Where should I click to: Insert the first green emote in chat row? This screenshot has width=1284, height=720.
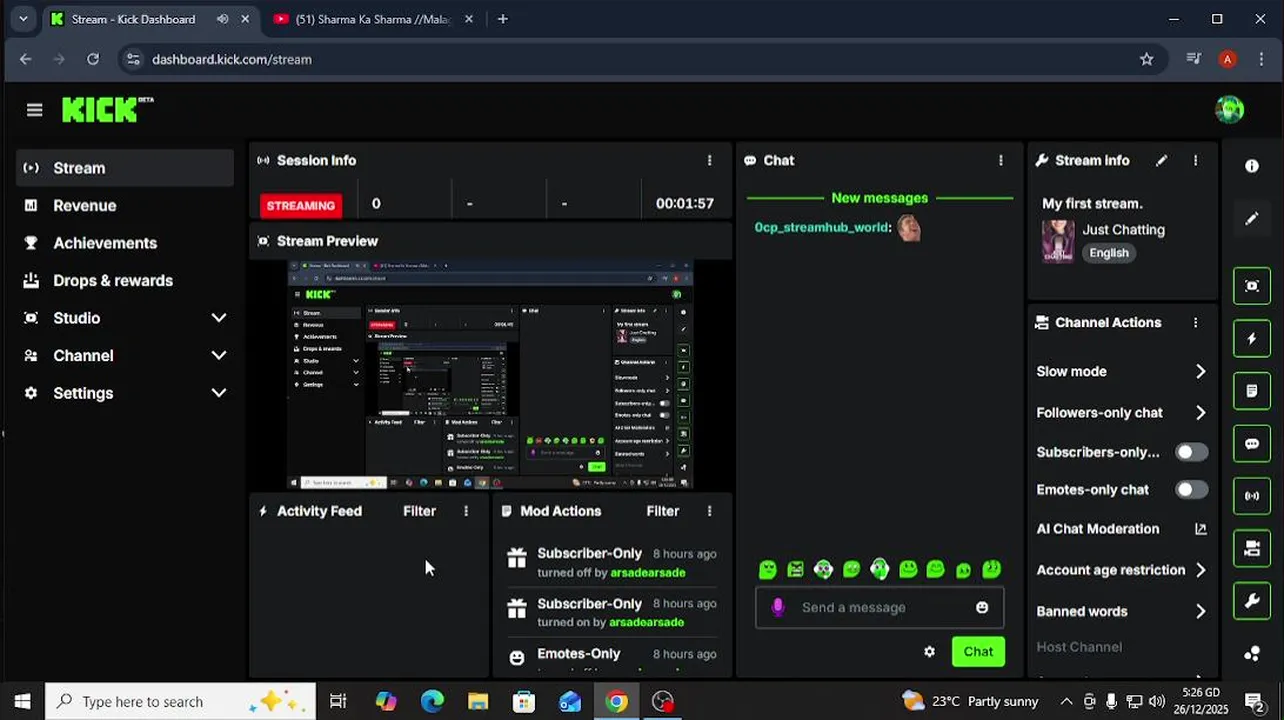pyautogui.click(x=767, y=569)
